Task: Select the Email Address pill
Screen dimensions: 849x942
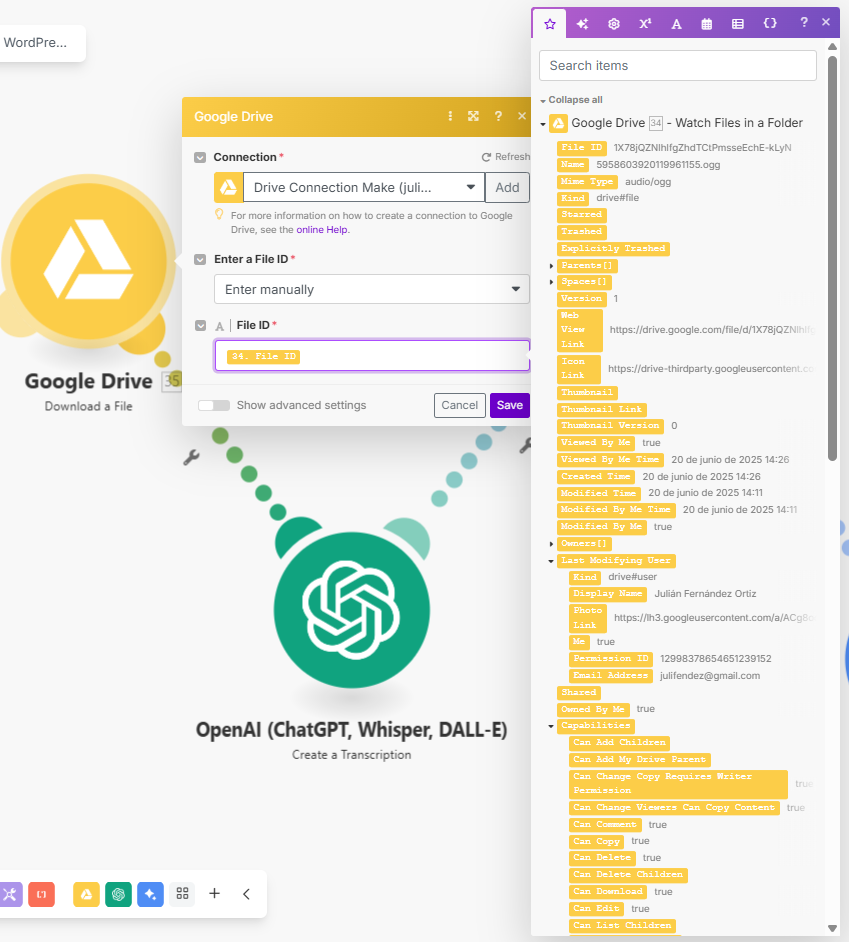Action: click(x=610, y=676)
